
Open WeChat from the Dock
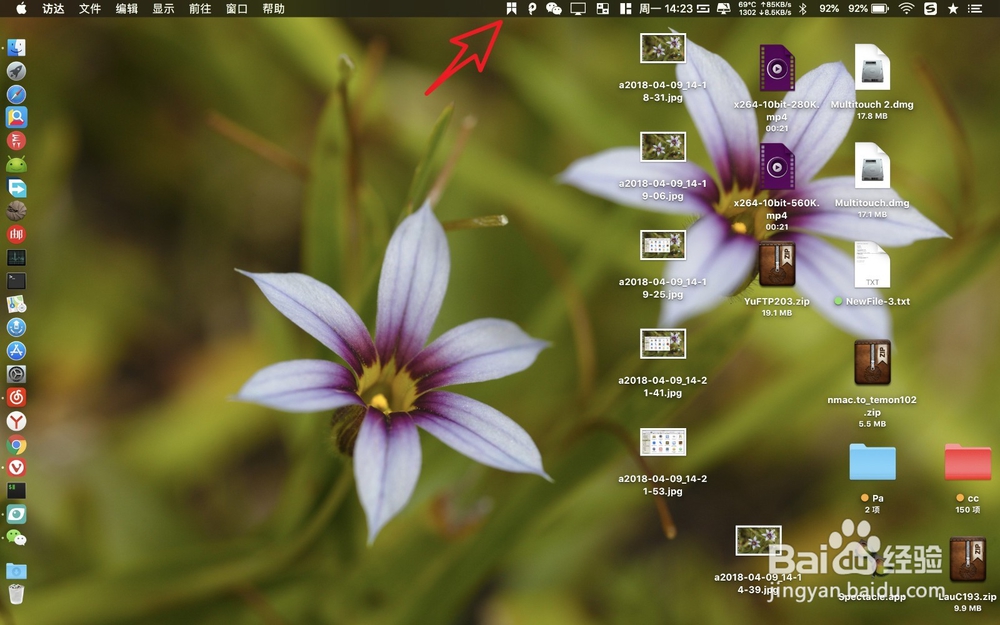16,538
